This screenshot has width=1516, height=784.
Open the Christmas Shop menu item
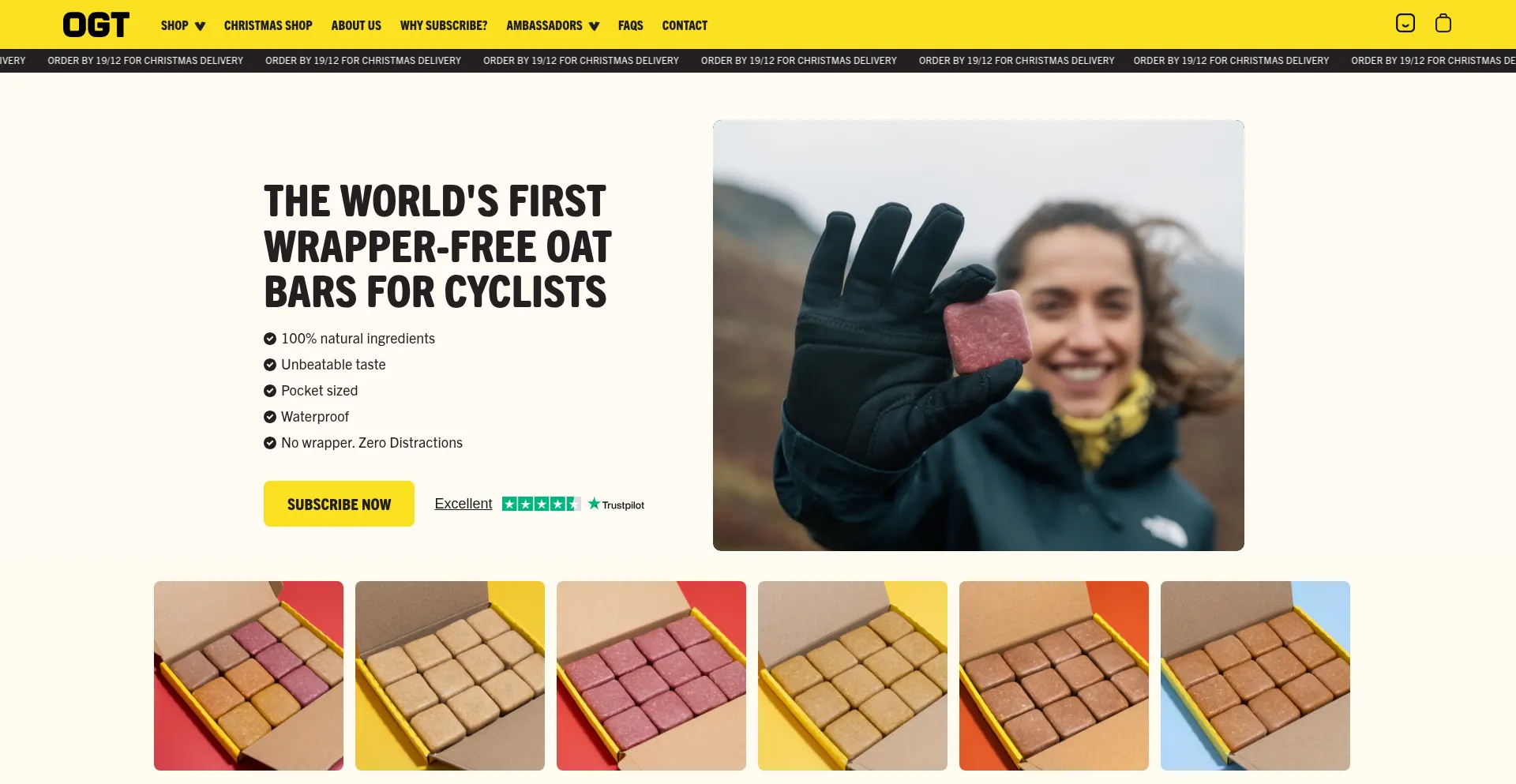pos(268,25)
